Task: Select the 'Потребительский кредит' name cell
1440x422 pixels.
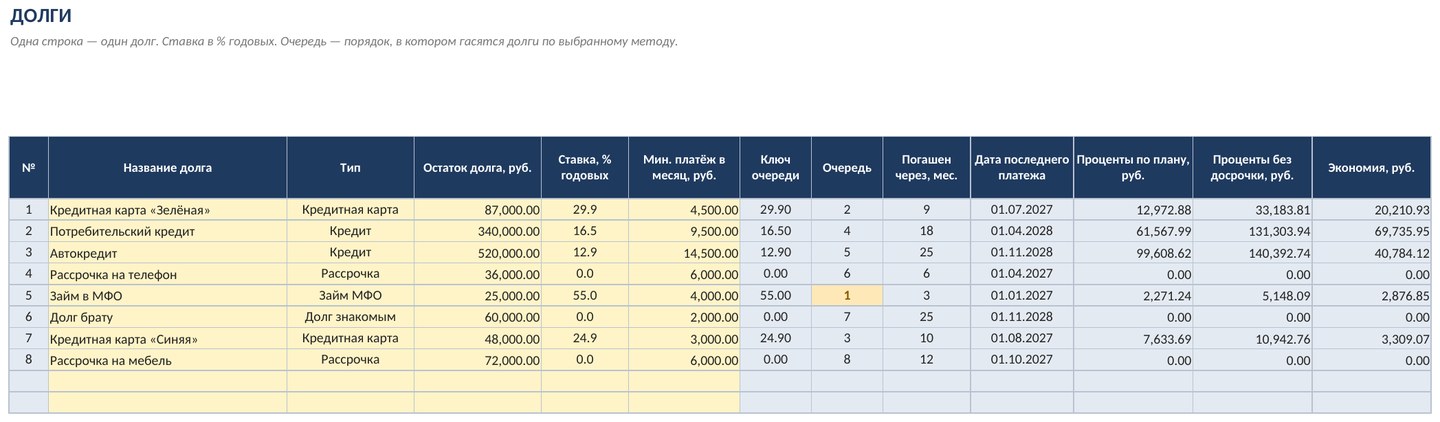Action: [x=167, y=231]
